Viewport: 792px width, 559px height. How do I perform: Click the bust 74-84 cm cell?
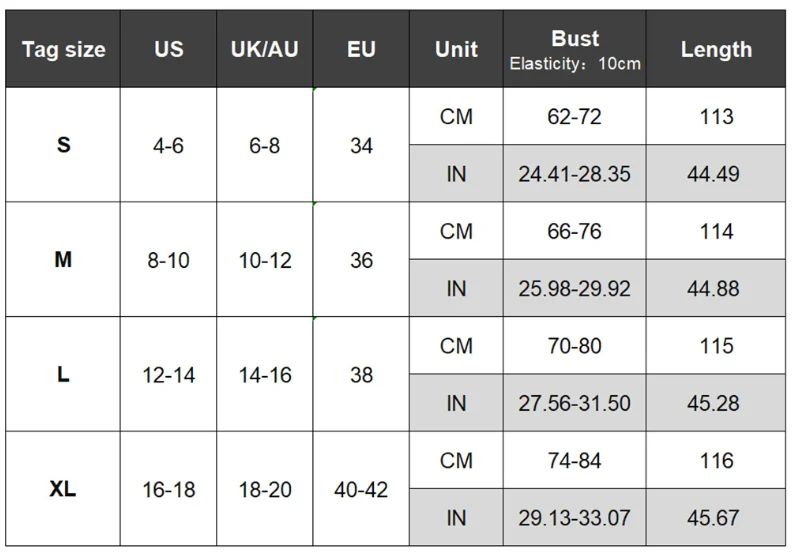pos(575,461)
